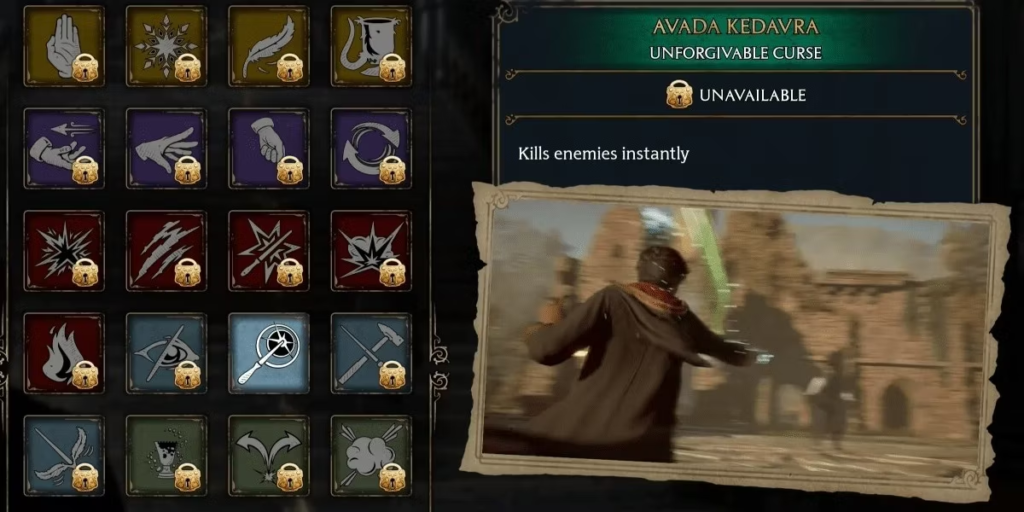Select the purple pushing-hand Depulso icon
Viewport: 1024px width, 512px height.
coord(166,148)
